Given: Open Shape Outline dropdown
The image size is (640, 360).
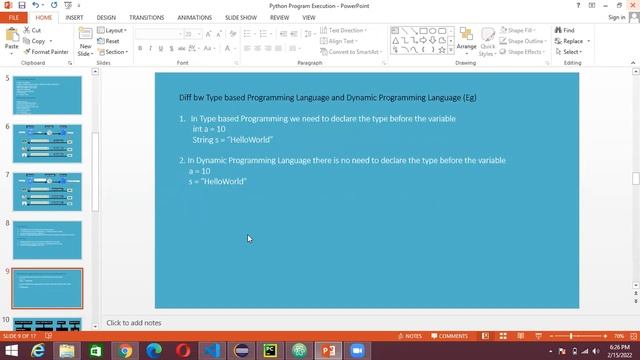Looking at the screenshot, I should point(523,41).
